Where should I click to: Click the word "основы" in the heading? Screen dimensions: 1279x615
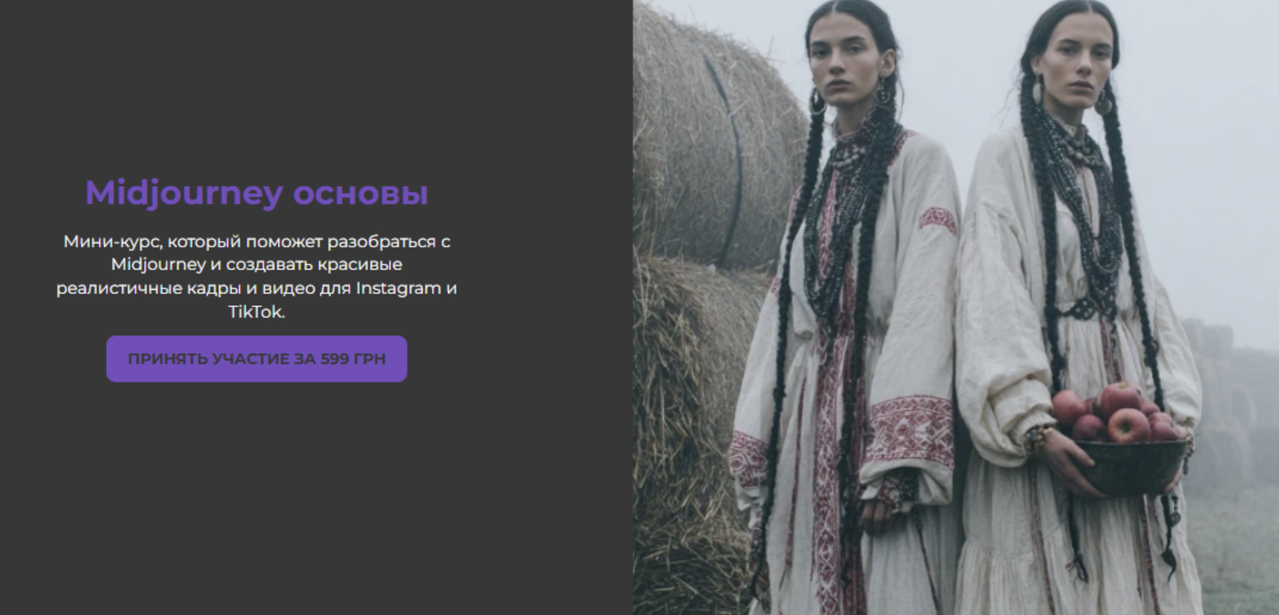(x=360, y=194)
